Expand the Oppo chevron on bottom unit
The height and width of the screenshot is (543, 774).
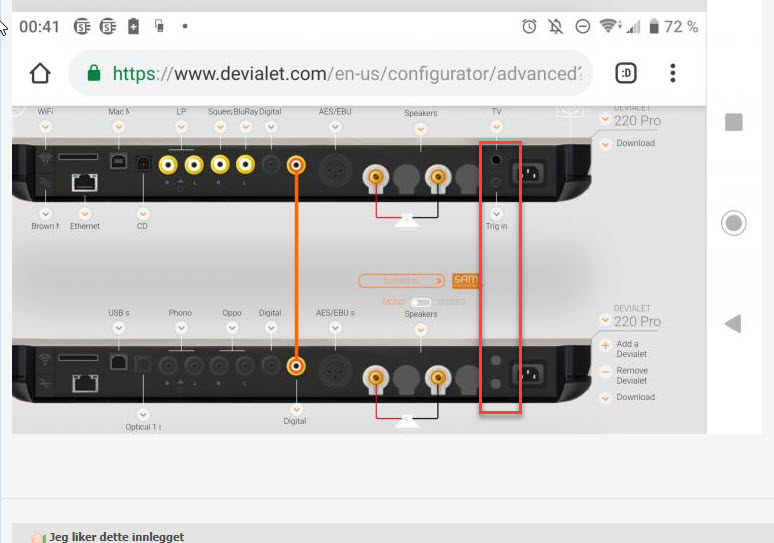click(232, 328)
